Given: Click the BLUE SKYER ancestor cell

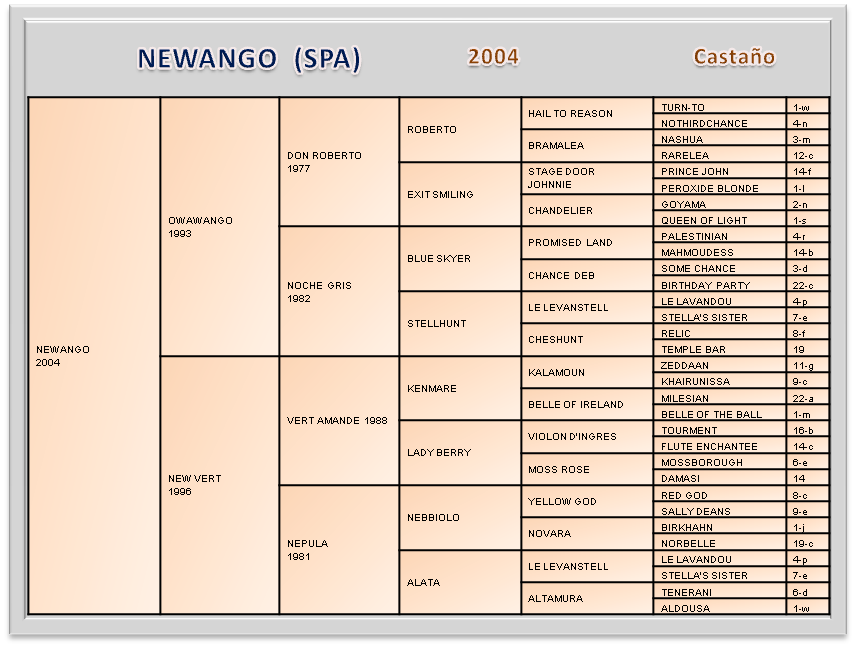Looking at the screenshot, I should click(x=460, y=259).
